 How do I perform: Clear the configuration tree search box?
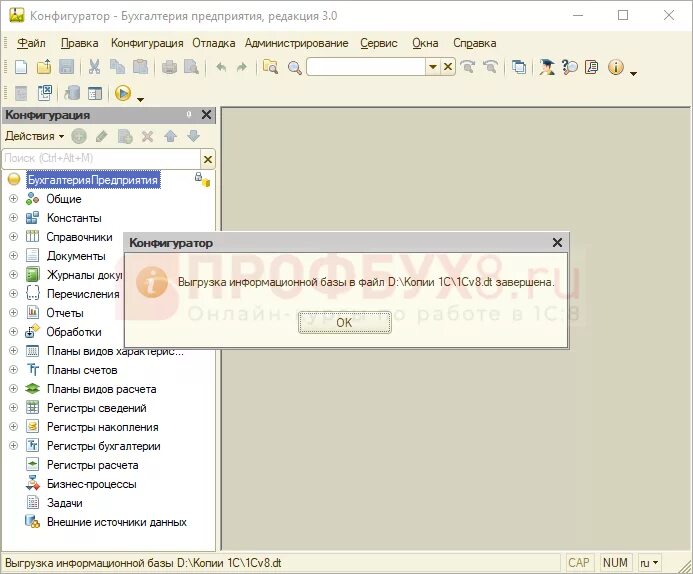(x=208, y=159)
